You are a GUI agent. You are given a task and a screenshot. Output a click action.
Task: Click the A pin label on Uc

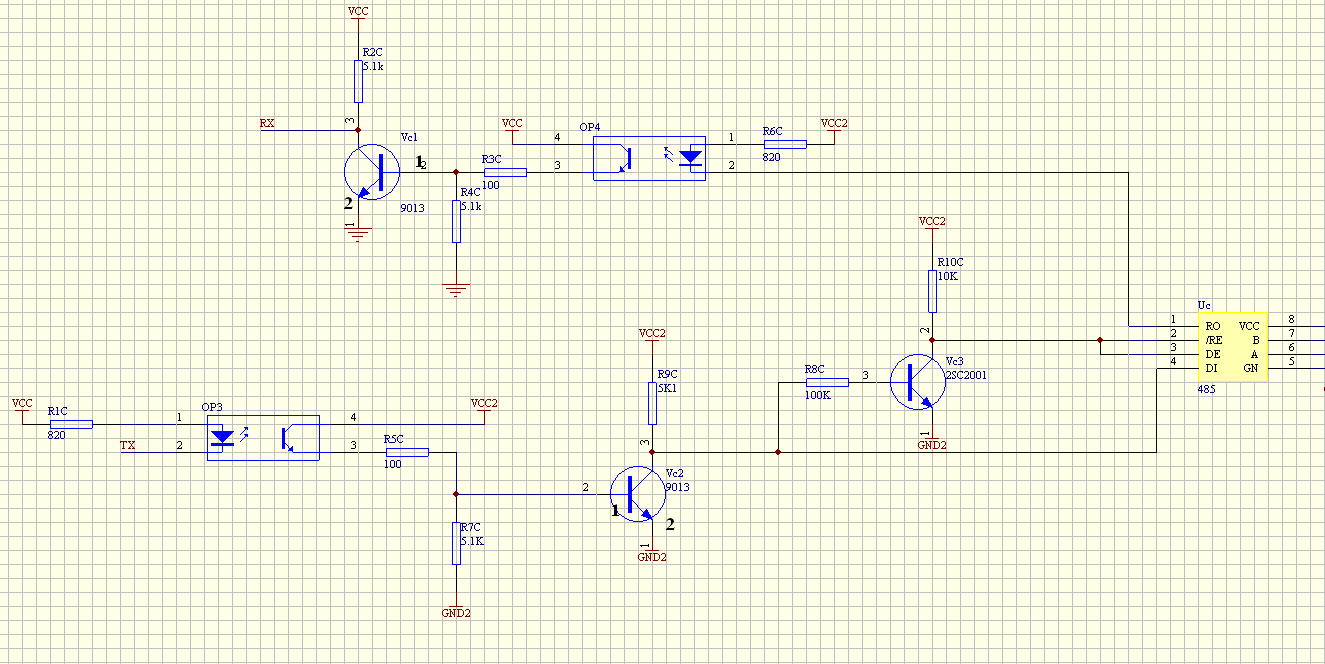(x=1255, y=354)
